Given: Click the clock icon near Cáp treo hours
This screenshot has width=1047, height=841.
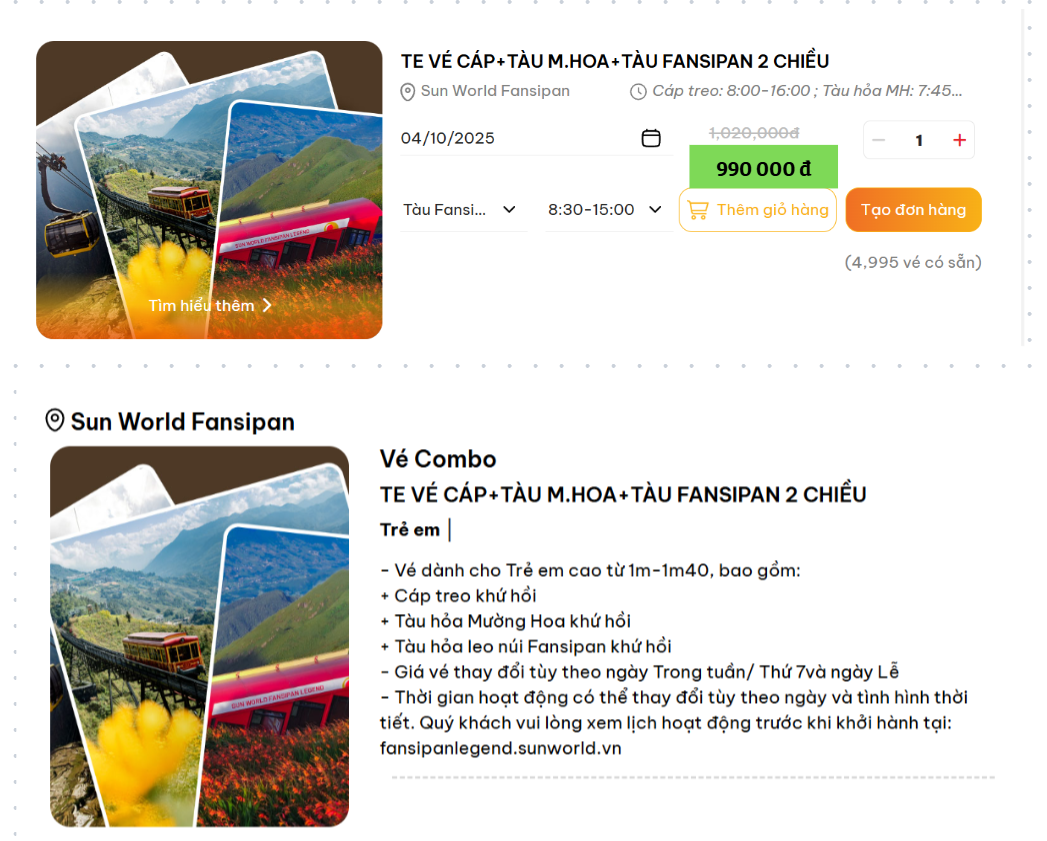Looking at the screenshot, I should click(x=638, y=92).
